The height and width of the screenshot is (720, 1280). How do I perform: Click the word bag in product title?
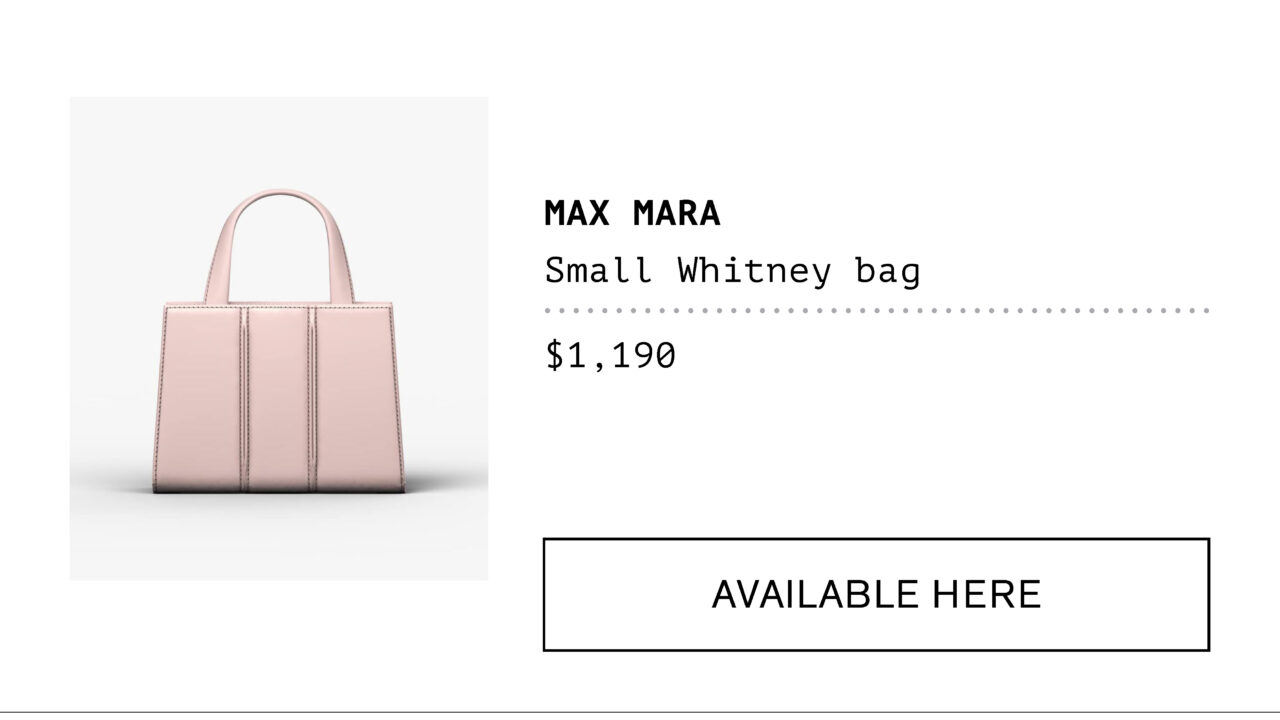tap(887, 272)
